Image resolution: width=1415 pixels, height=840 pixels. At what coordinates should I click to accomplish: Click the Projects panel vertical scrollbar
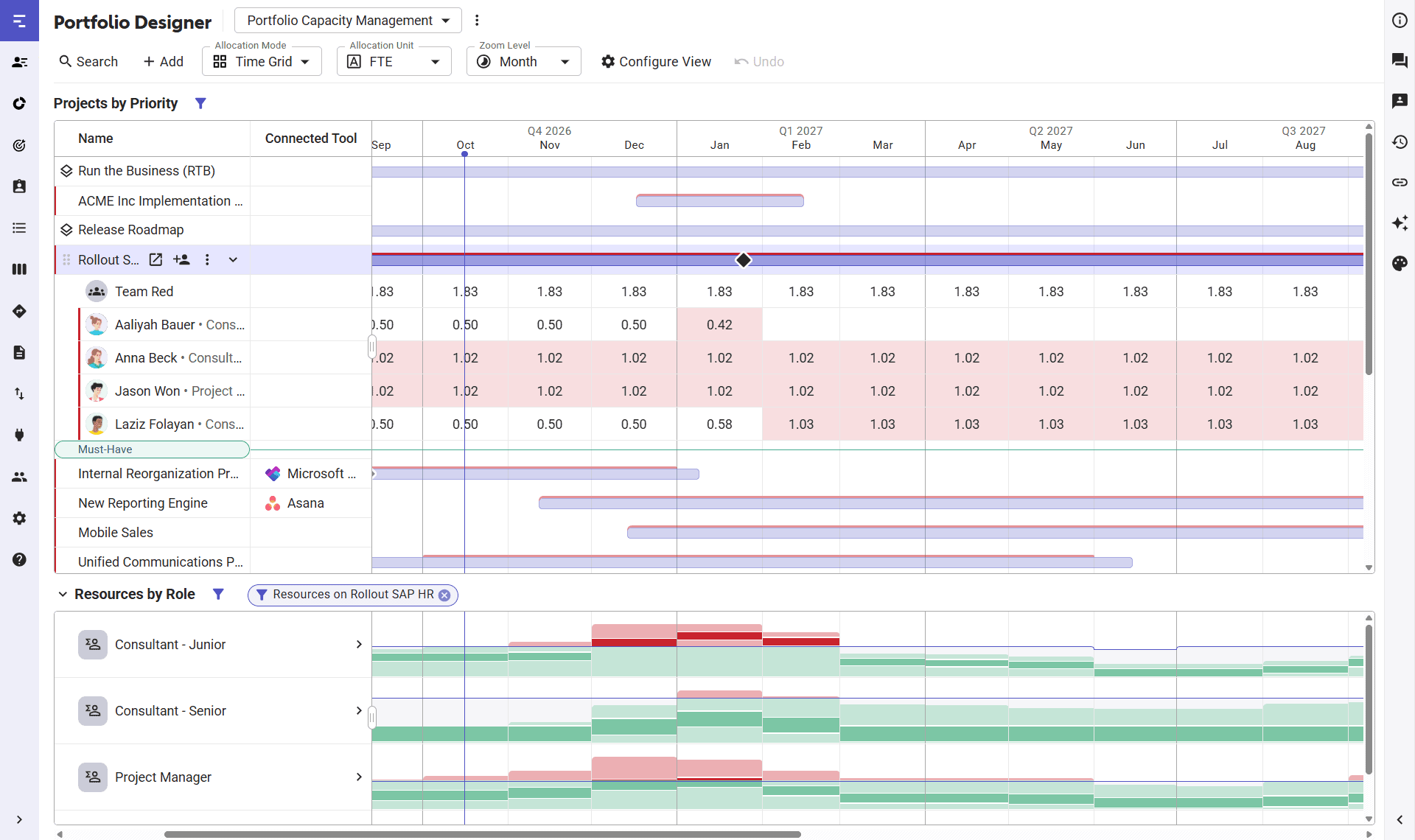click(x=1369, y=254)
